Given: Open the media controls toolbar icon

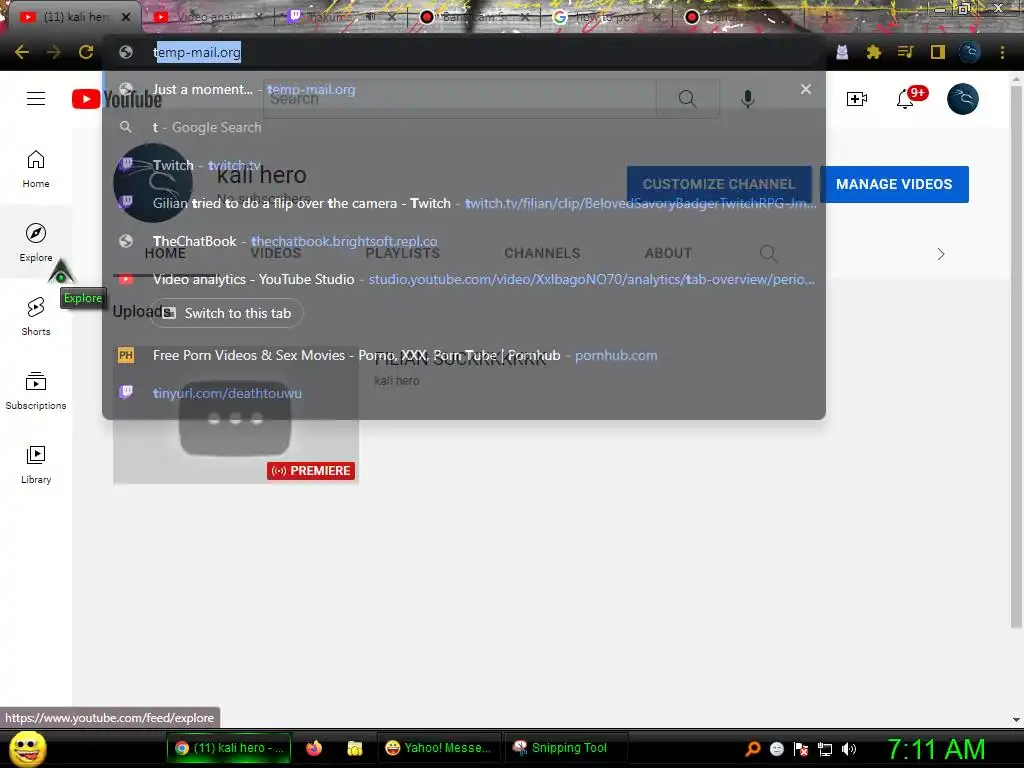Looking at the screenshot, I should pyautogui.click(x=905, y=52).
